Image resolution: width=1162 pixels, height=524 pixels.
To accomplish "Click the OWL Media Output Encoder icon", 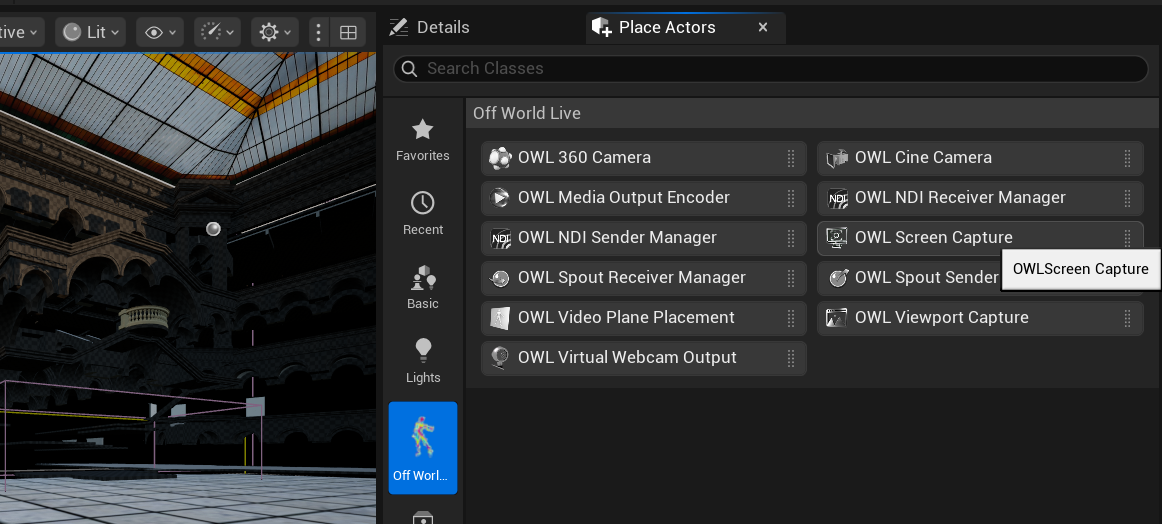I will 500,197.
